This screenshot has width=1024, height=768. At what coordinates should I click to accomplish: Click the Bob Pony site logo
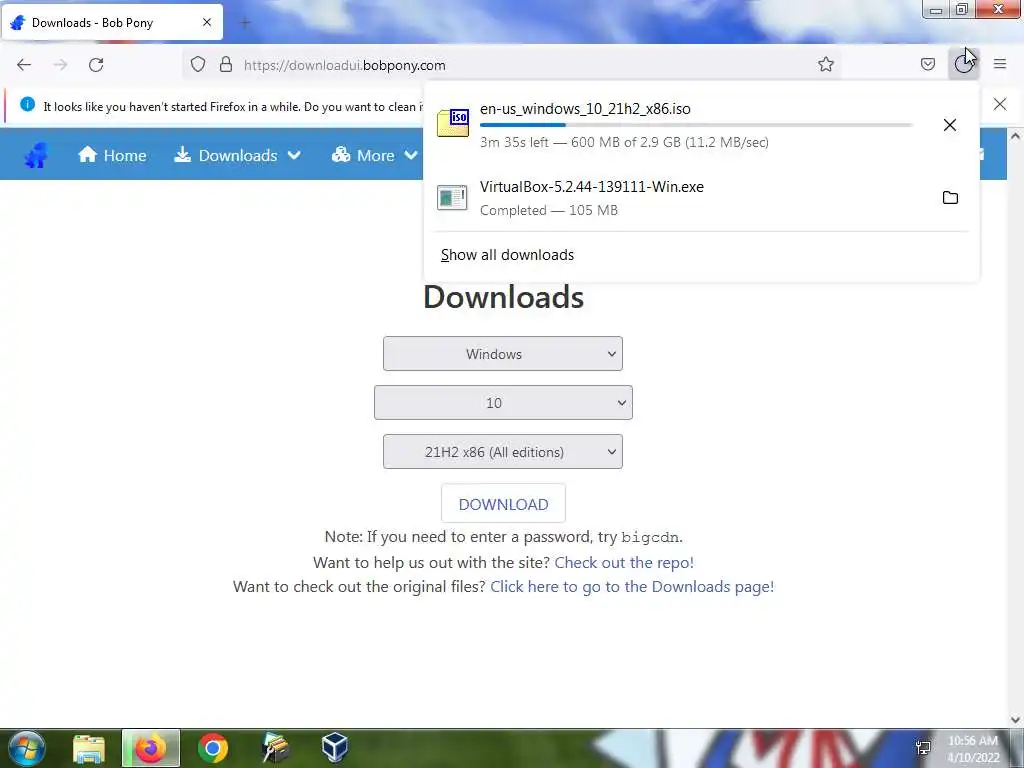pos(37,155)
